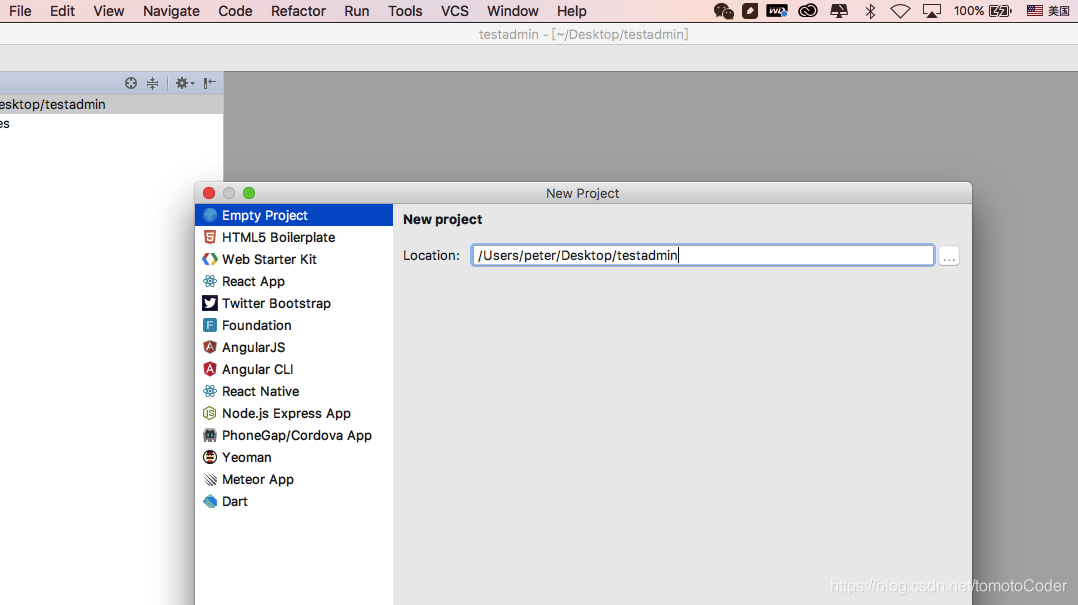Open the File menu
This screenshot has height=605, width=1078.
coord(20,11)
